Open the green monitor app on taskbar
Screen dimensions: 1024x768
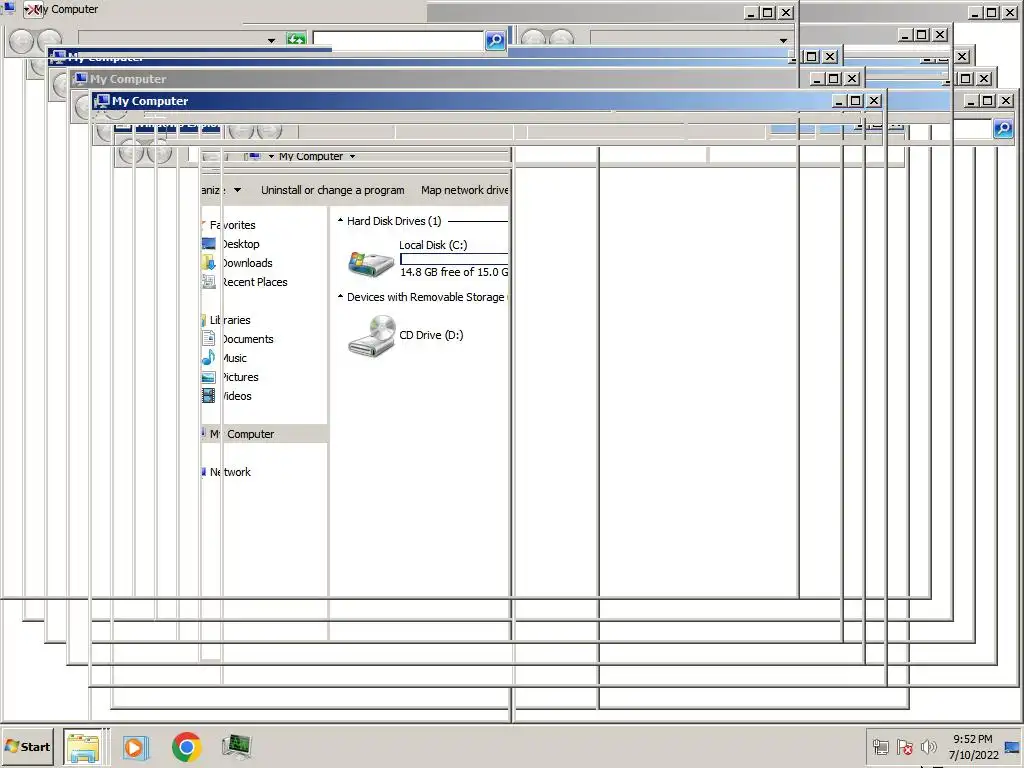click(x=236, y=747)
